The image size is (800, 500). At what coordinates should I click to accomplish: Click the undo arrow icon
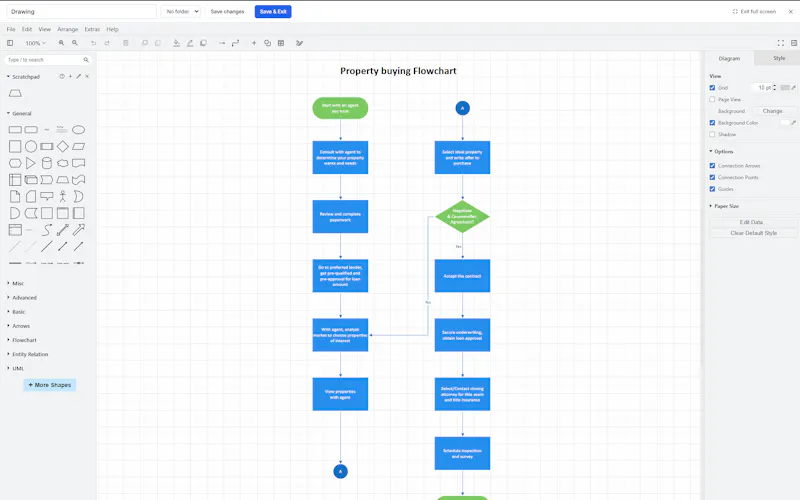pyautogui.click(x=93, y=43)
